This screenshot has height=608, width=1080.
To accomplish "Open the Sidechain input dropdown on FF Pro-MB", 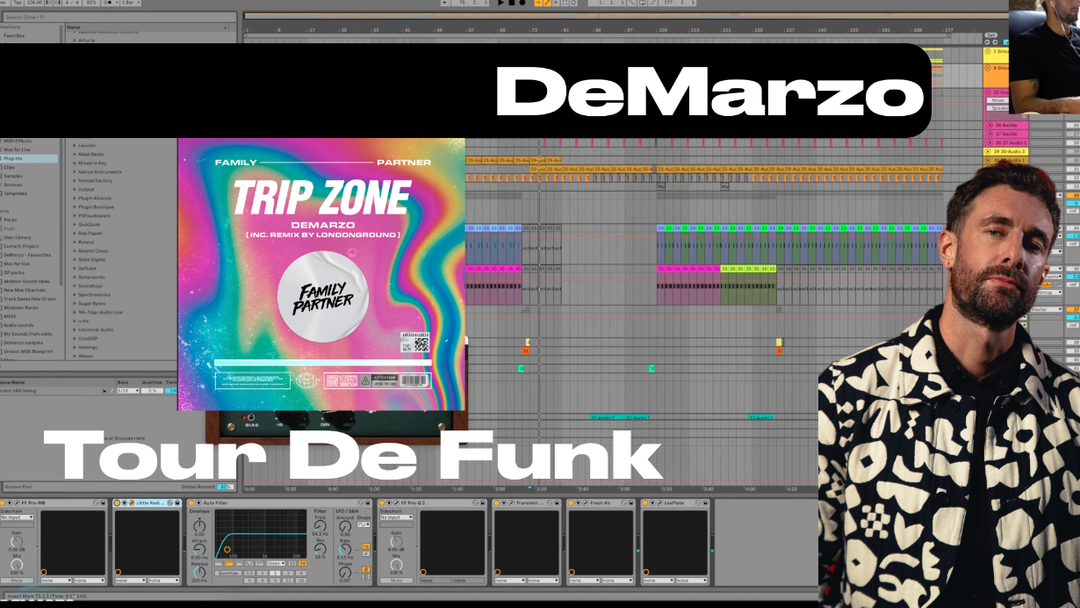I will tap(17, 517).
